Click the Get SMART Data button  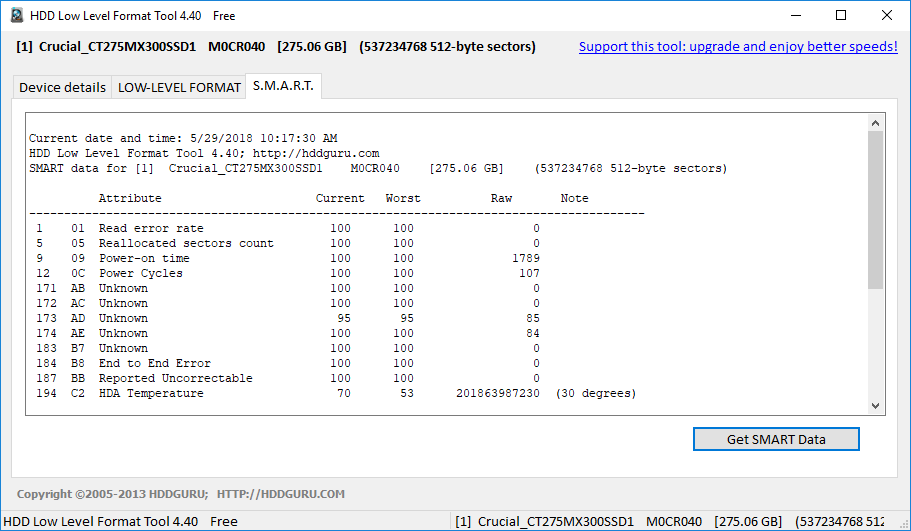click(x=776, y=439)
